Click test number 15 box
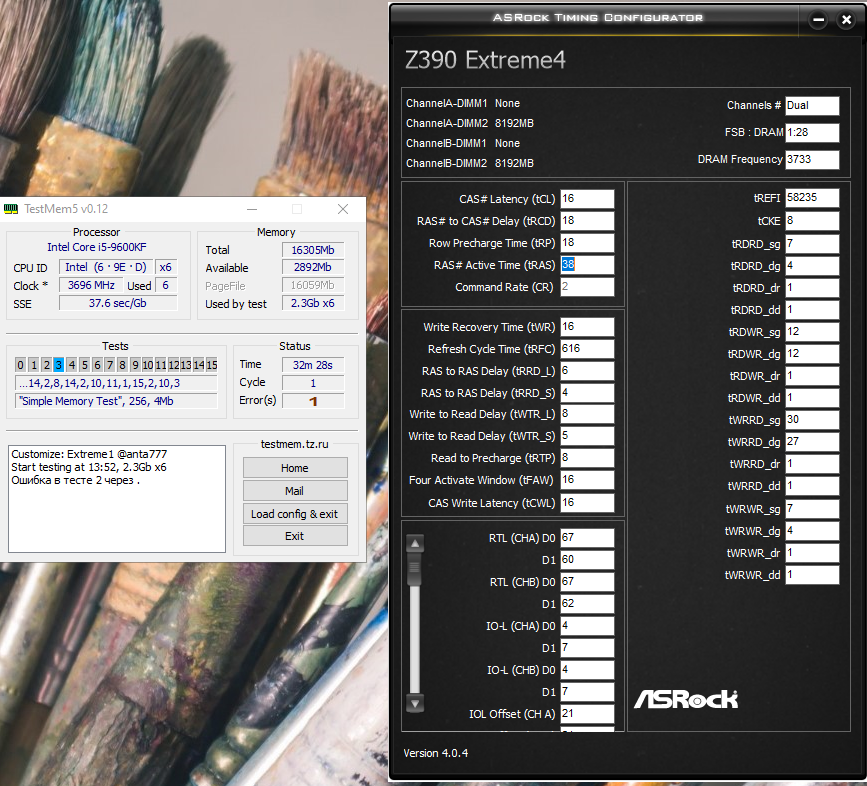This screenshot has height=786, width=867. pos(212,365)
